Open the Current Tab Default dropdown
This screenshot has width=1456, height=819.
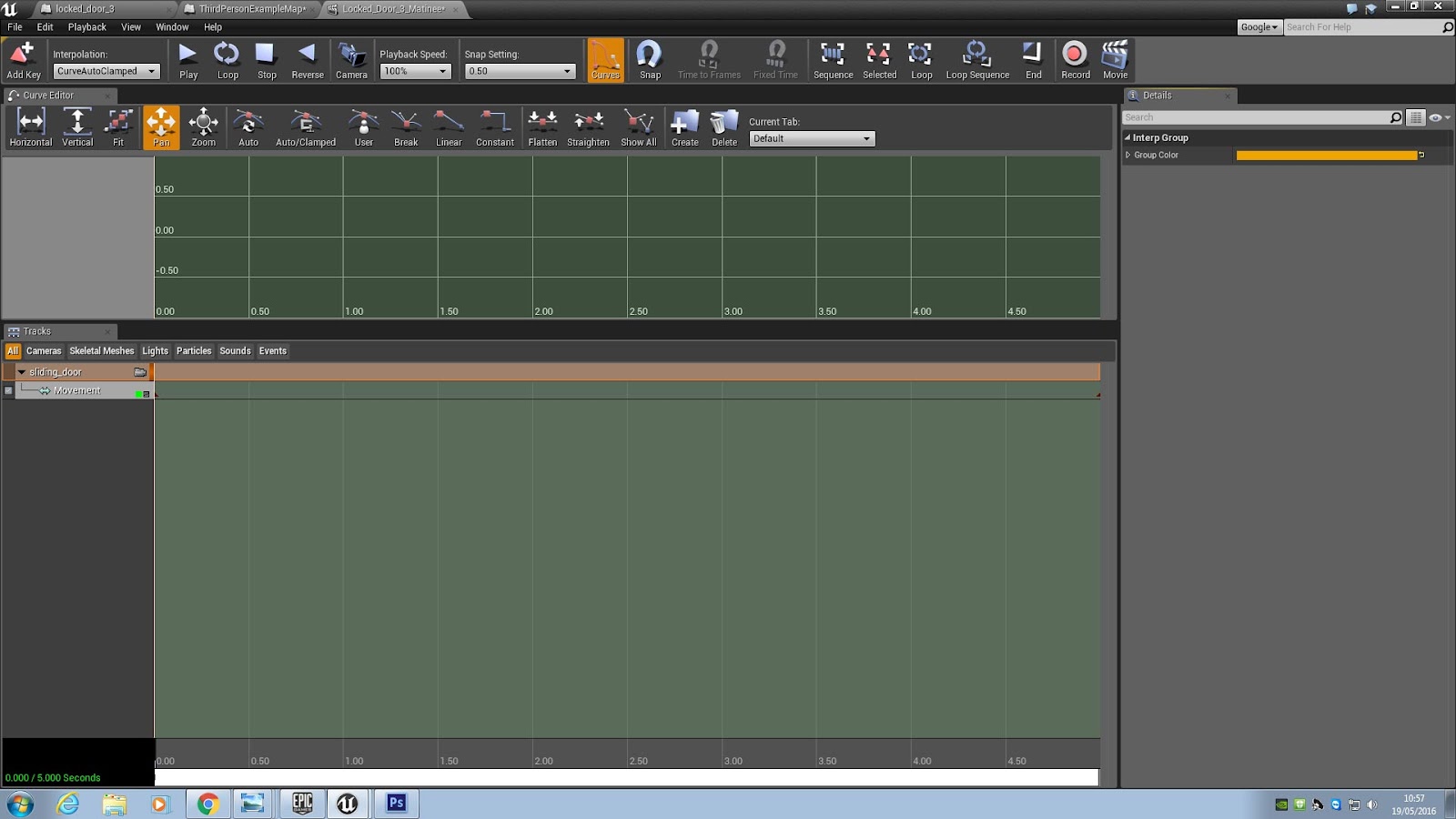812,138
